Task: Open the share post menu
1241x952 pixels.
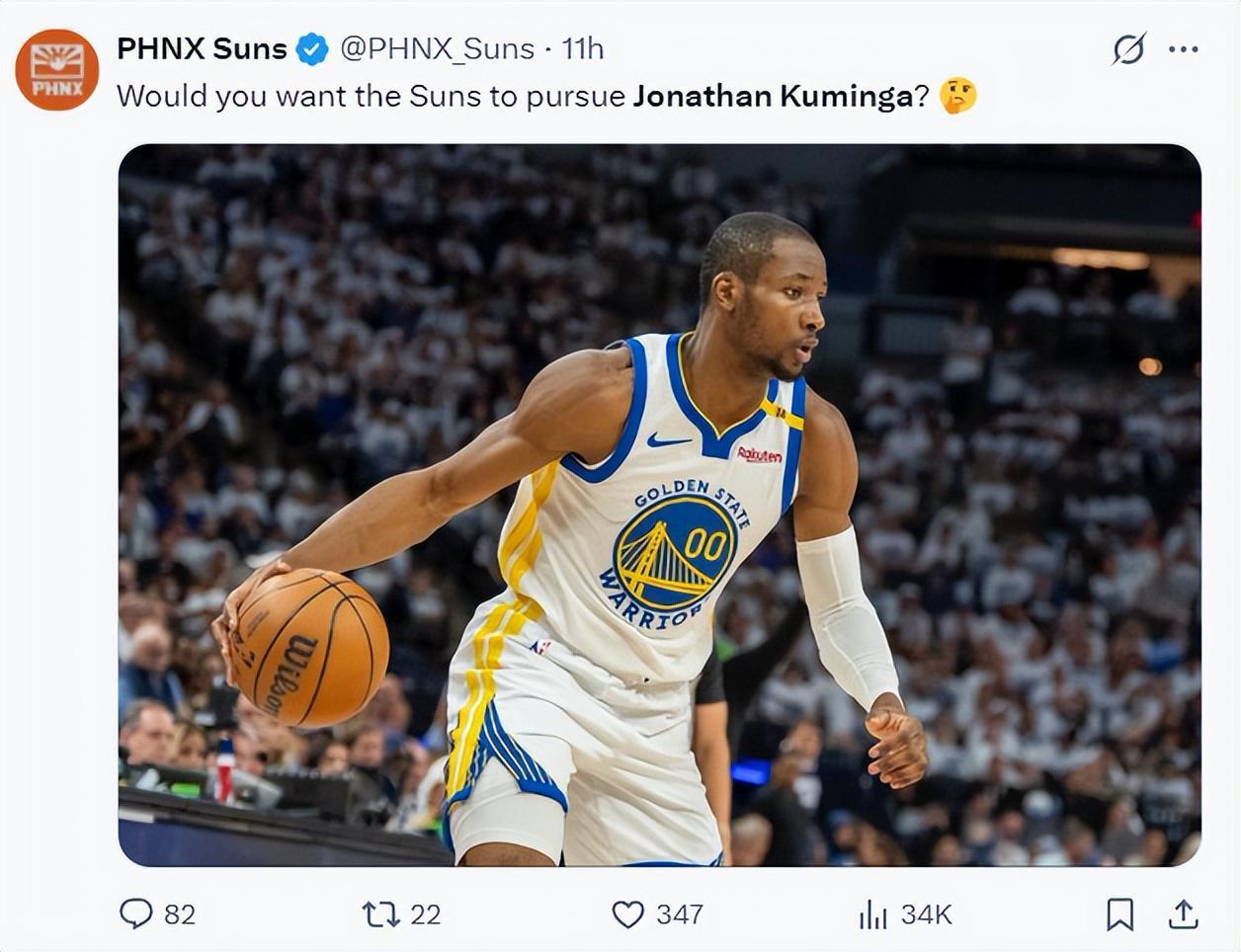Action: tap(1183, 914)
